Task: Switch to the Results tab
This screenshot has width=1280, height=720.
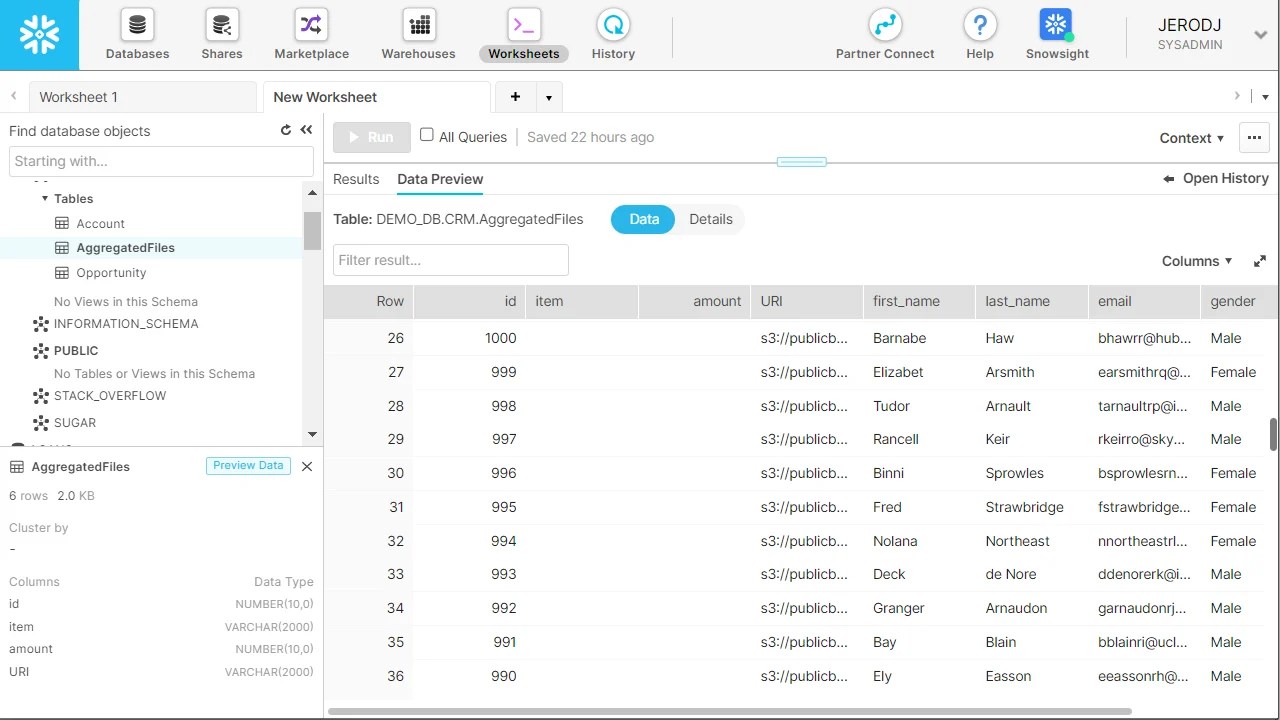Action: (356, 179)
